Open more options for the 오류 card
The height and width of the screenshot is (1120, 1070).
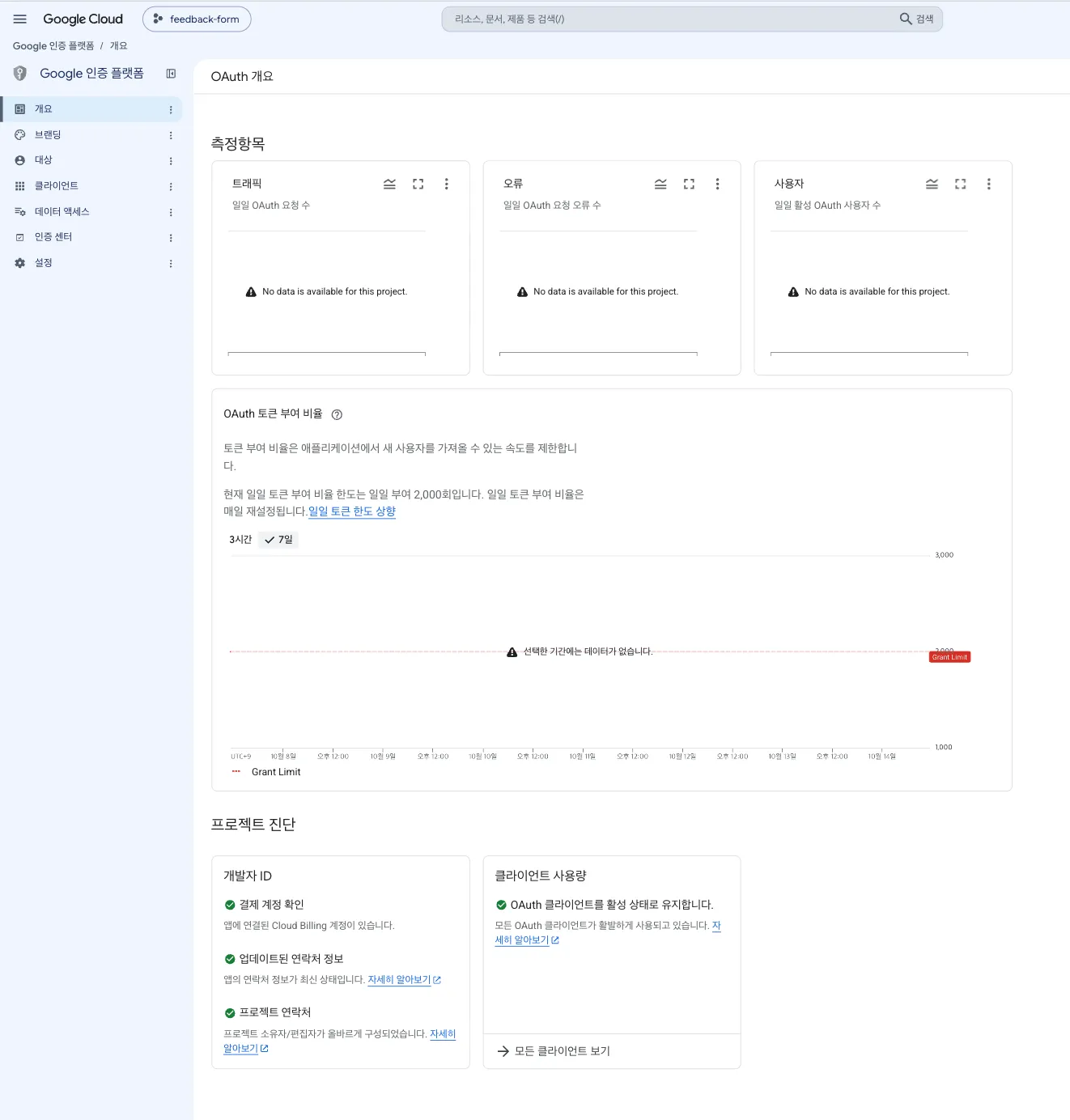(x=717, y=184)
